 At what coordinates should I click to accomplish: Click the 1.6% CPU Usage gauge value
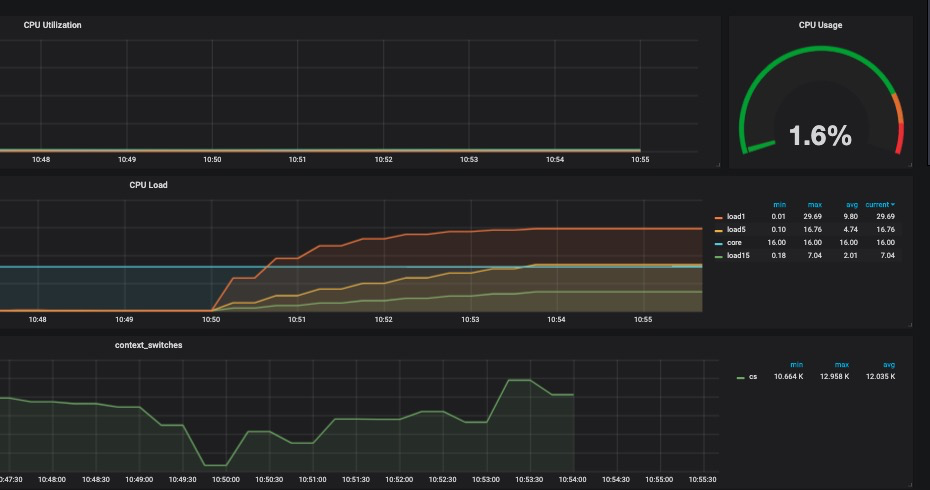(x=820, y=136)
